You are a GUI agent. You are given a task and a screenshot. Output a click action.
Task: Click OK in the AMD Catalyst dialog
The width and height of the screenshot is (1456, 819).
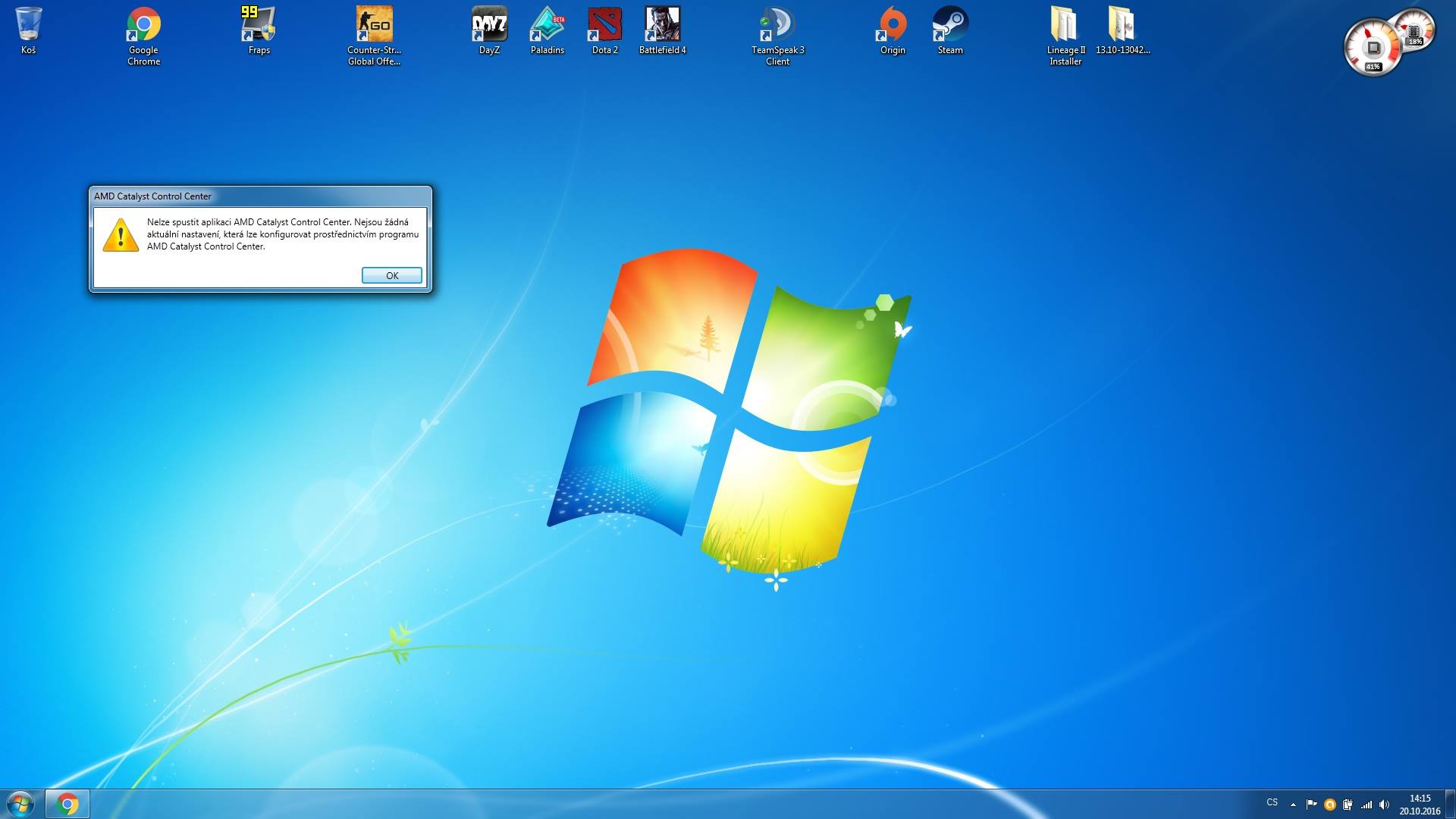pos(391,275)
